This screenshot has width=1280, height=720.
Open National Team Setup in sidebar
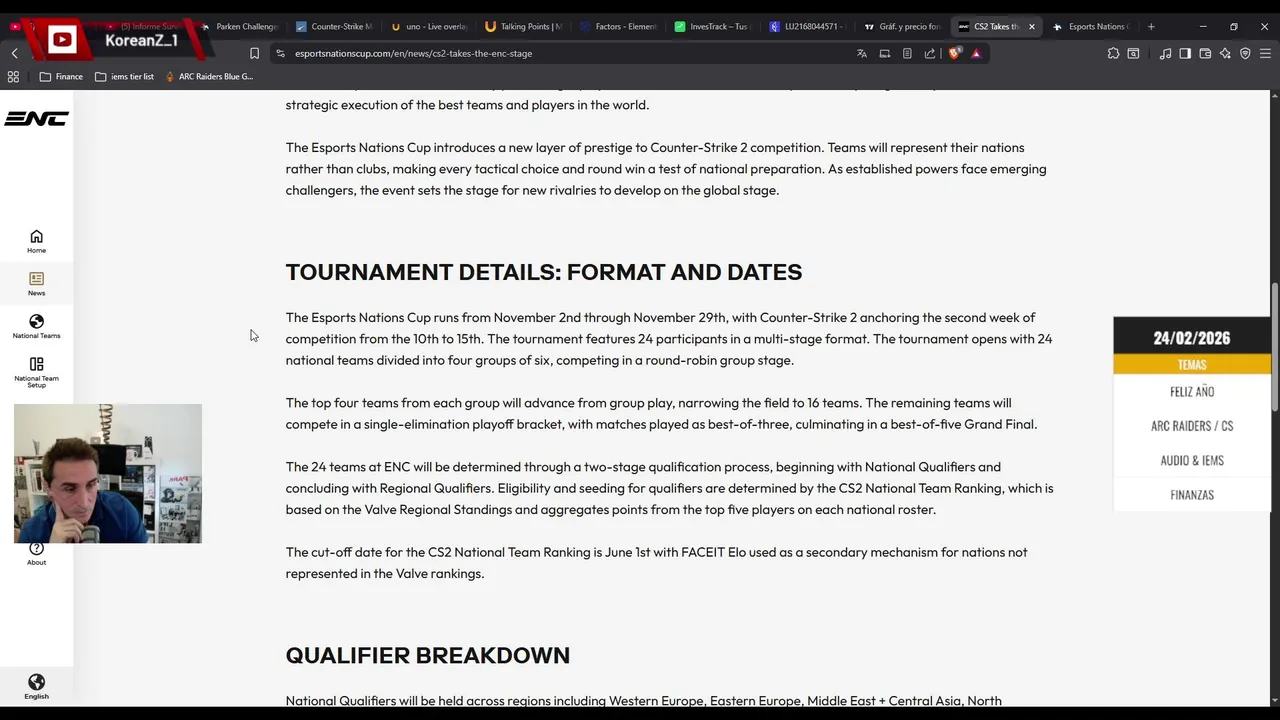[x=36, y=373]
